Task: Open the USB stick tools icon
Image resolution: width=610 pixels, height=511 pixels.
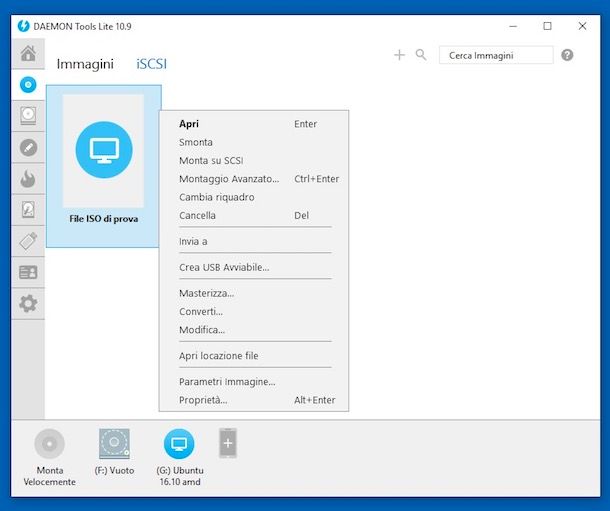Action: click(28, 241)
